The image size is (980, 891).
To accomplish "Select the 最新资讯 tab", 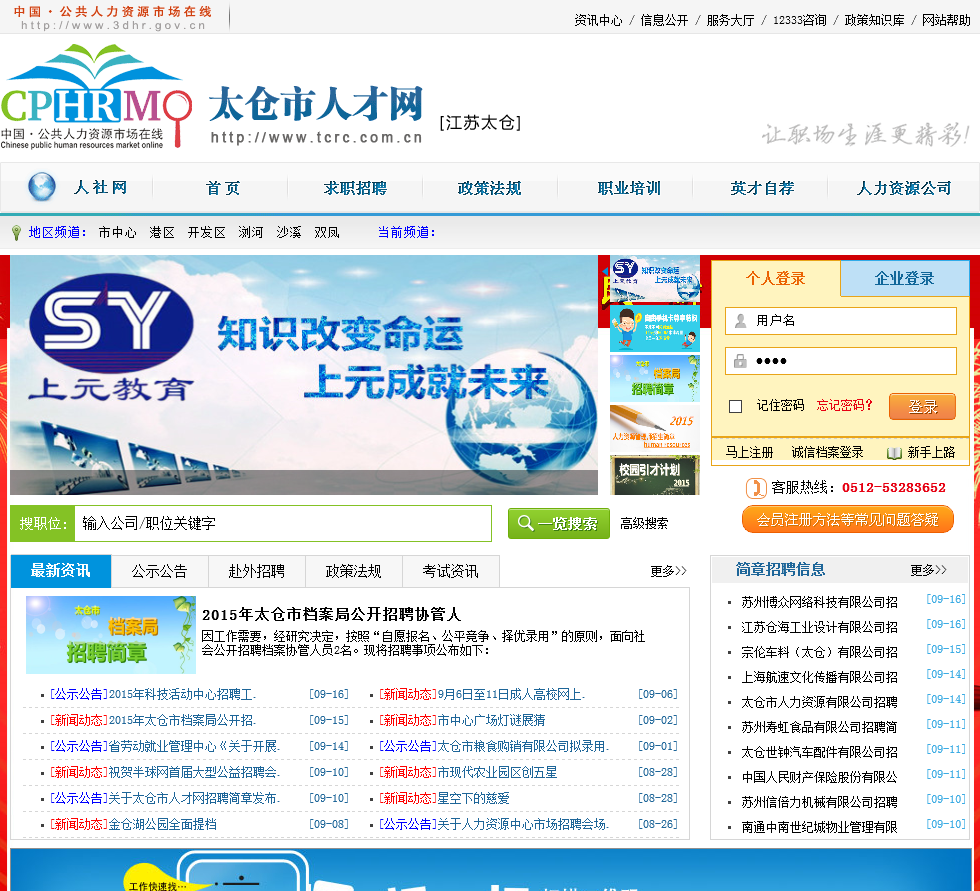I will tap(61, 570).
